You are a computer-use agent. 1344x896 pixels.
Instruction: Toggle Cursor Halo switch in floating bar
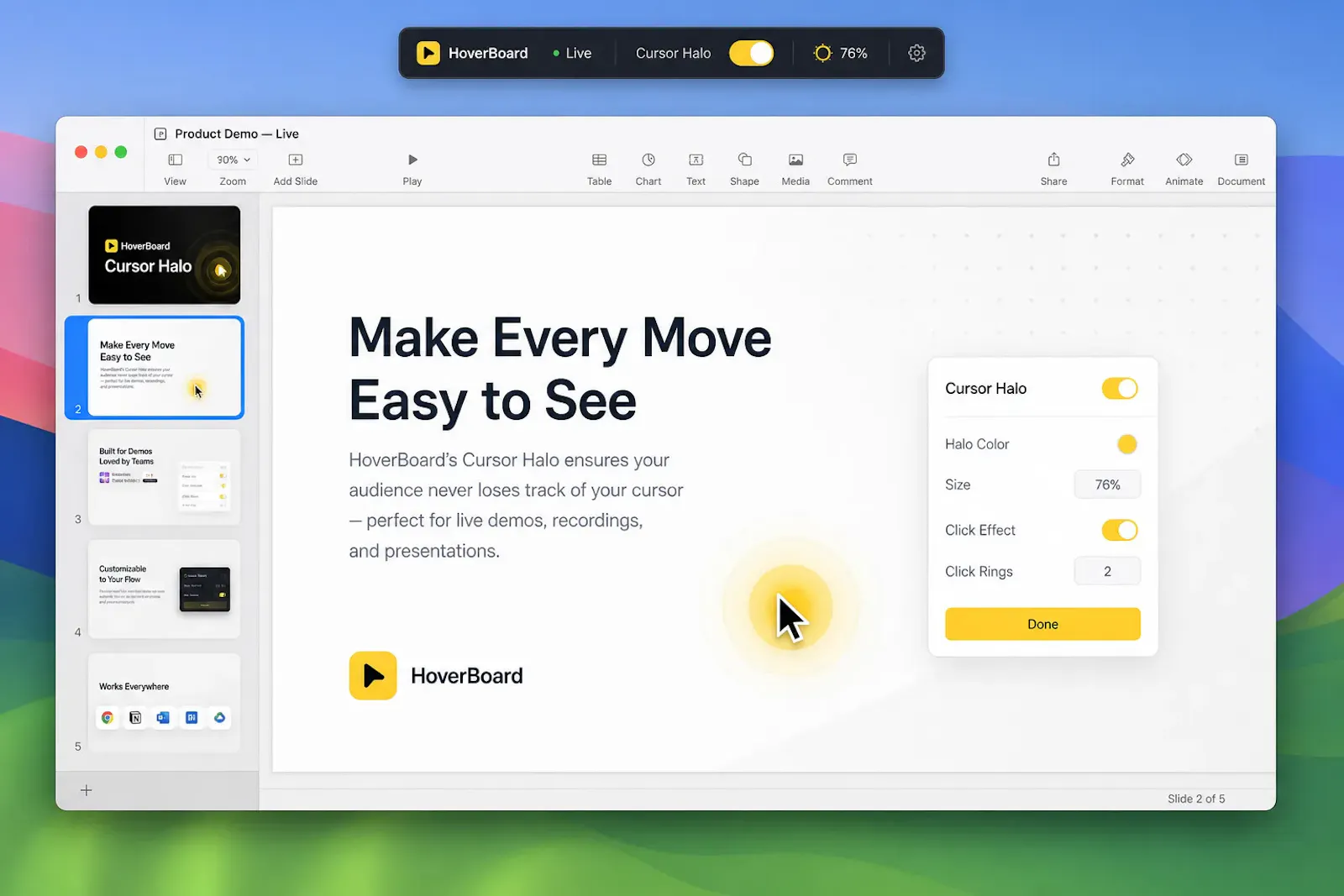point(751,53)
